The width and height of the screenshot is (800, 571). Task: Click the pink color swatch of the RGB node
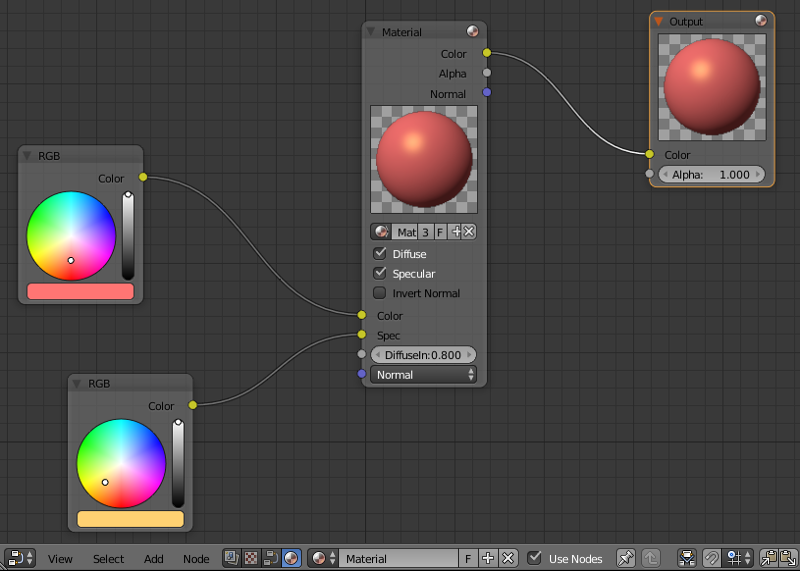(80, 291)
